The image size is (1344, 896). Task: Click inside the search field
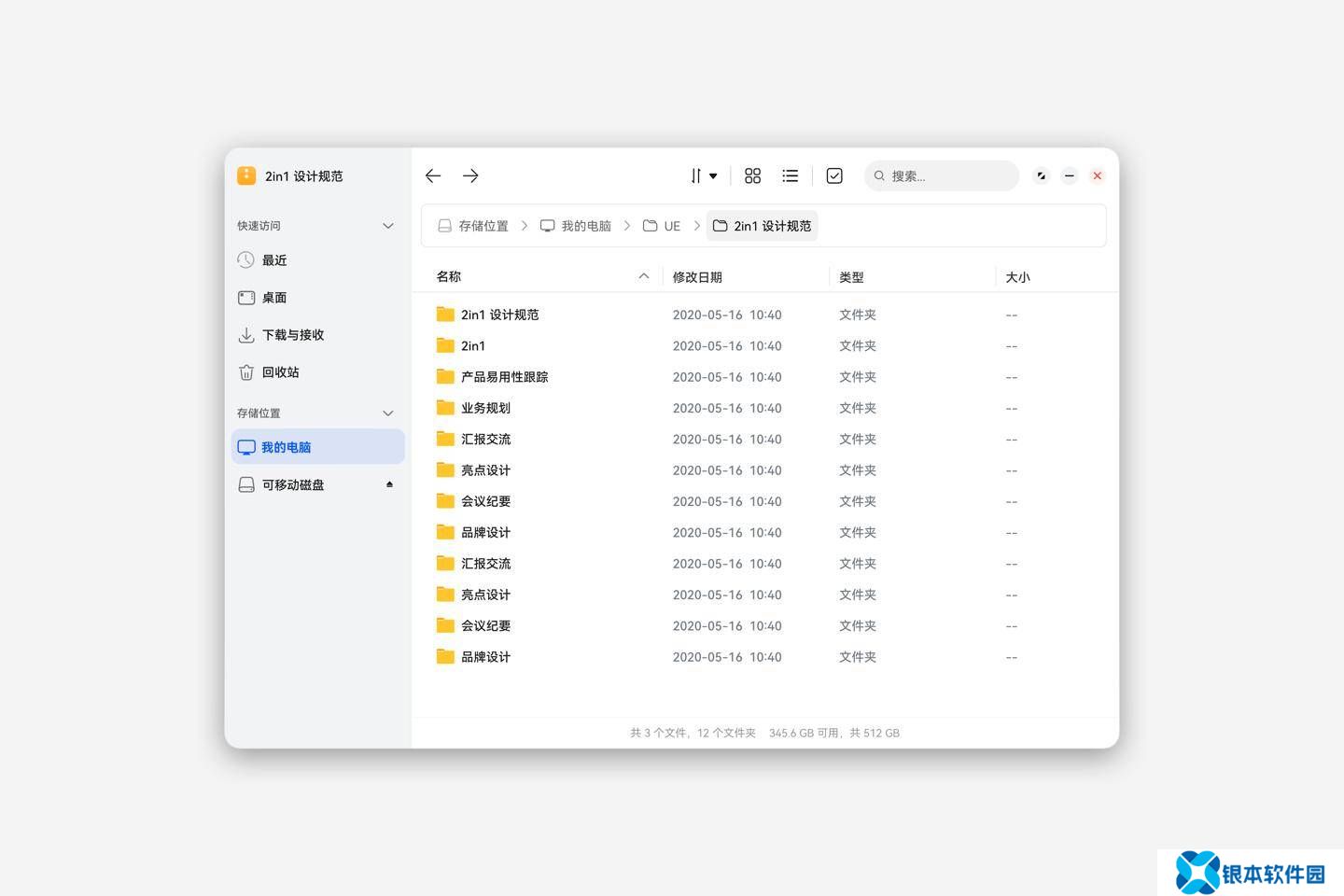coord(947,175)
